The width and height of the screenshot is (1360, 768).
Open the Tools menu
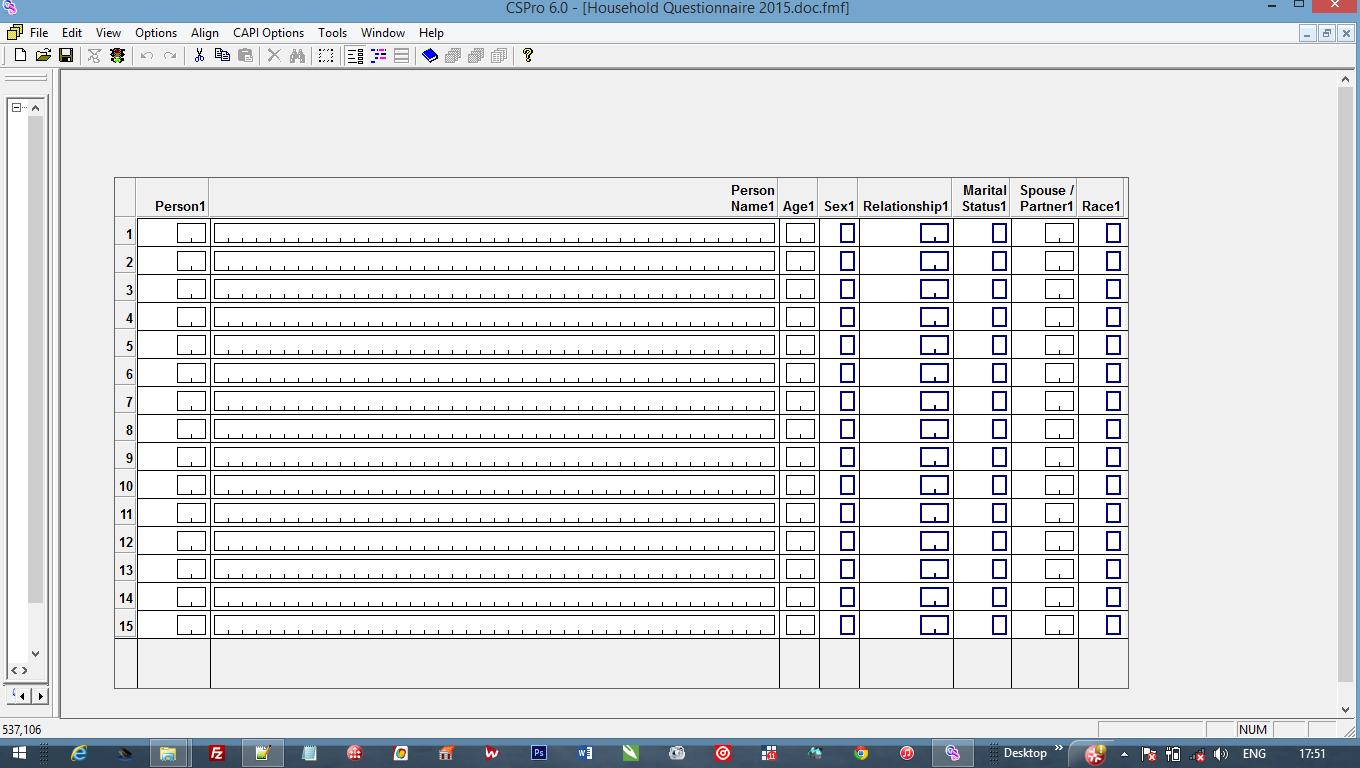333,33
